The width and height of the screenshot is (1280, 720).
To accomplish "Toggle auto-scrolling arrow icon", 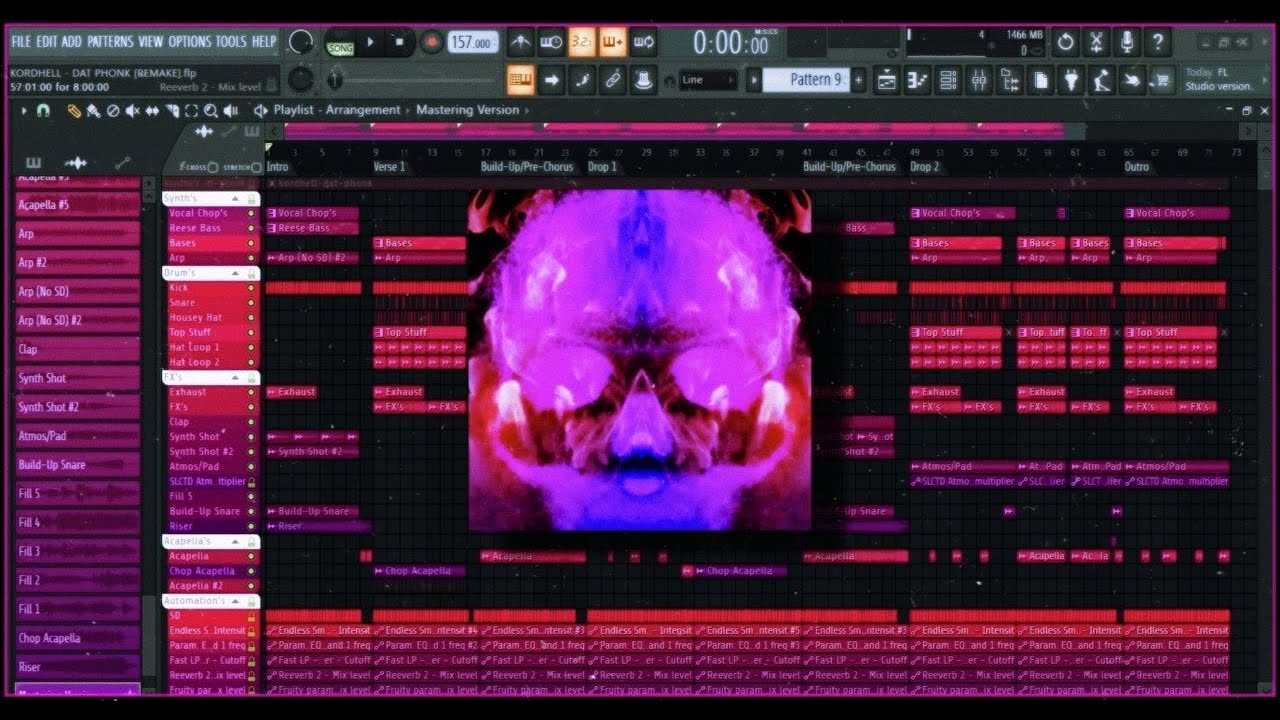I will [551, 80].
